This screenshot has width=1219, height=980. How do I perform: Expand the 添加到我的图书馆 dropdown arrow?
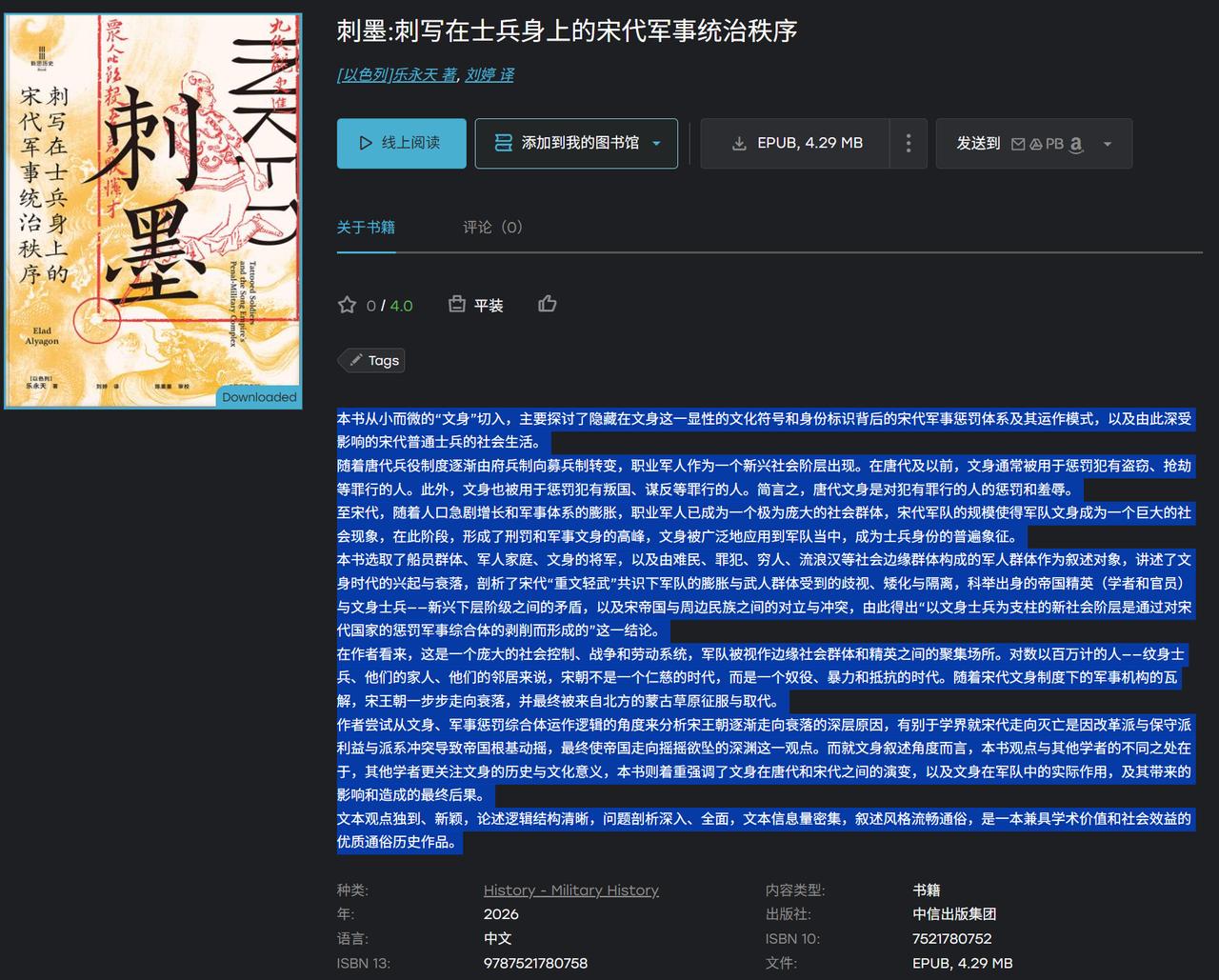(656, 144)
